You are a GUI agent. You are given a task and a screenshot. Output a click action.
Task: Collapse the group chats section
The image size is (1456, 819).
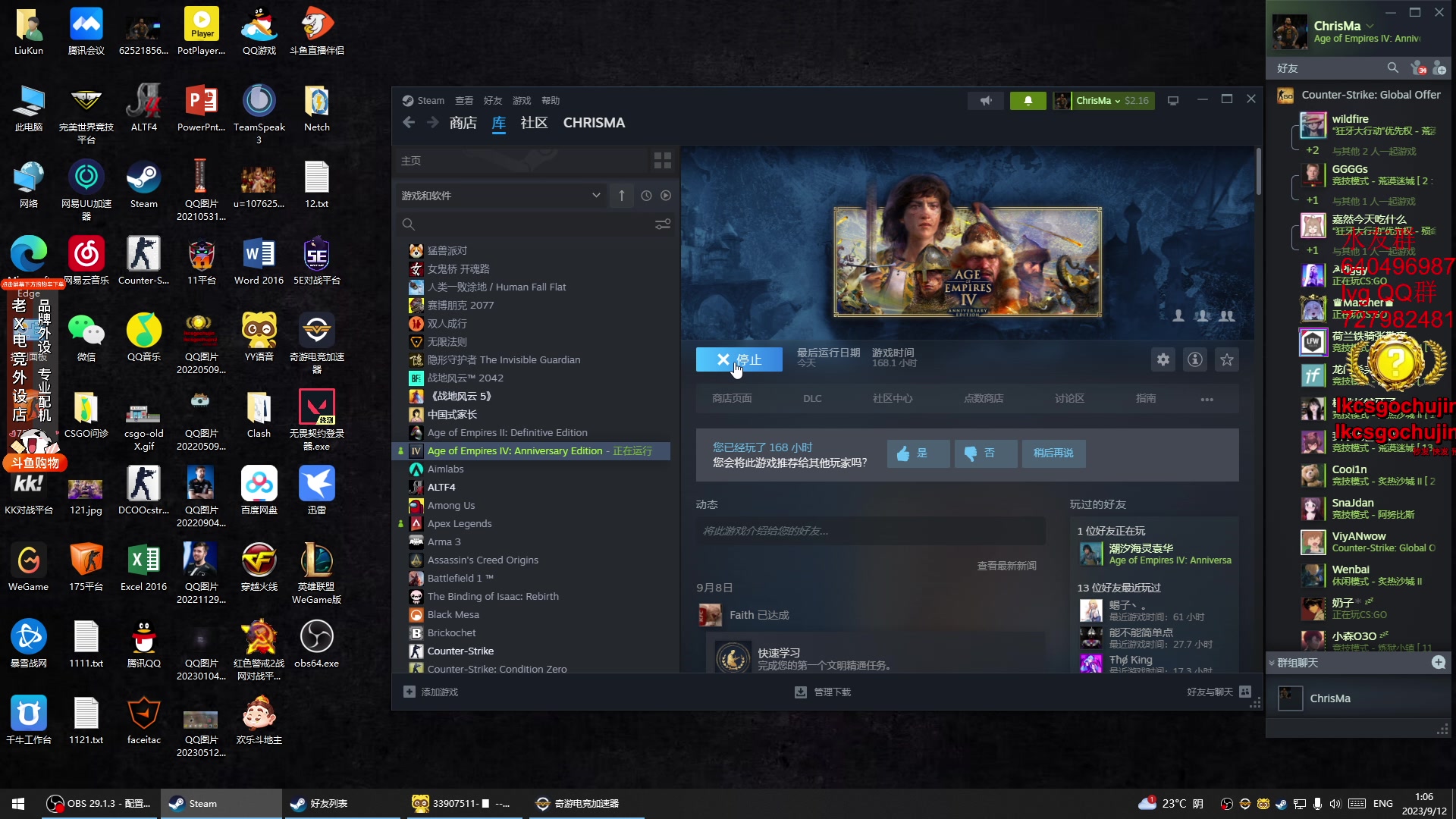click(x=1272, y=664)
